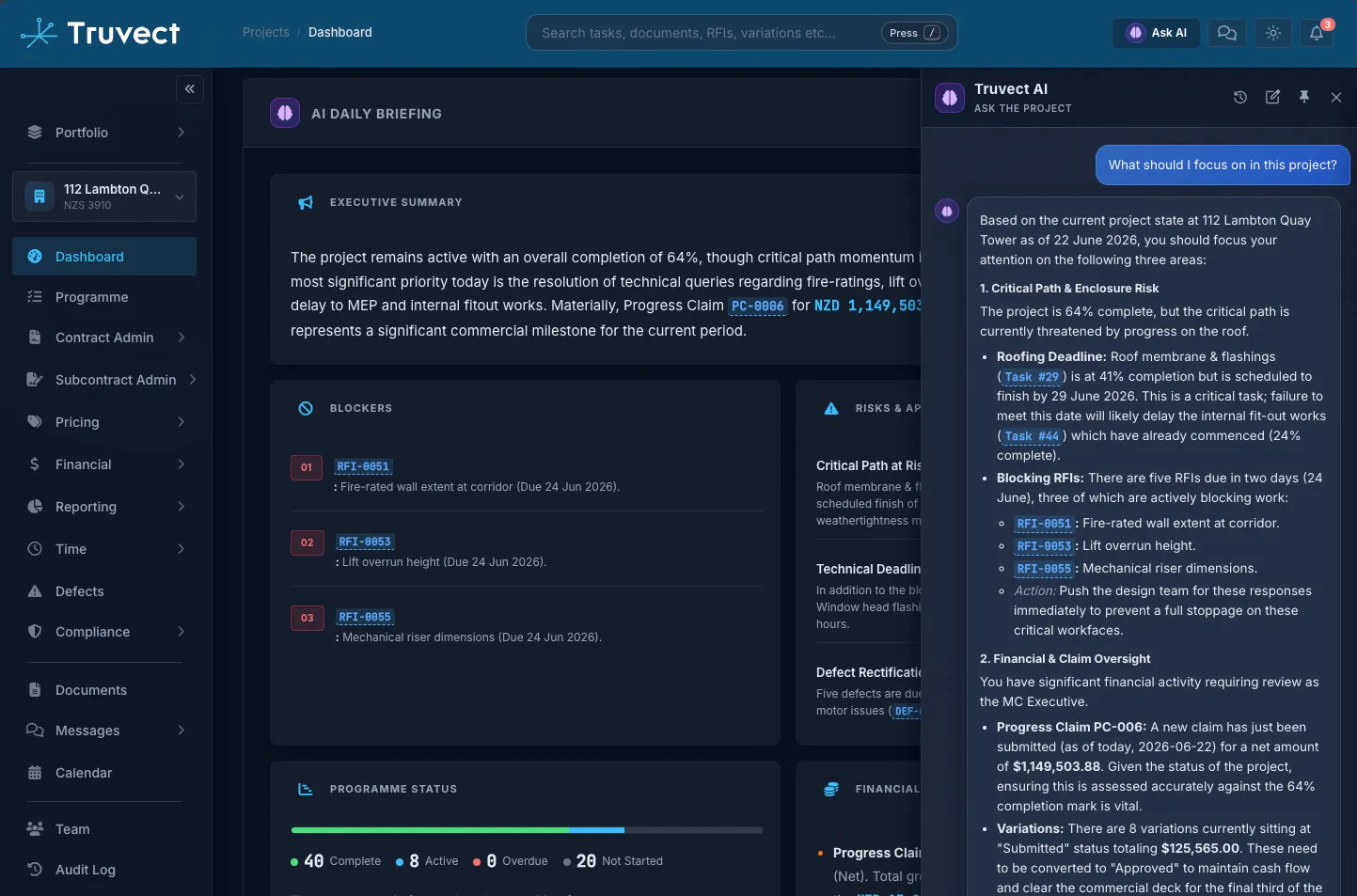
Task: Expand the Portfolio menu
Action: (x=104, y=133)
